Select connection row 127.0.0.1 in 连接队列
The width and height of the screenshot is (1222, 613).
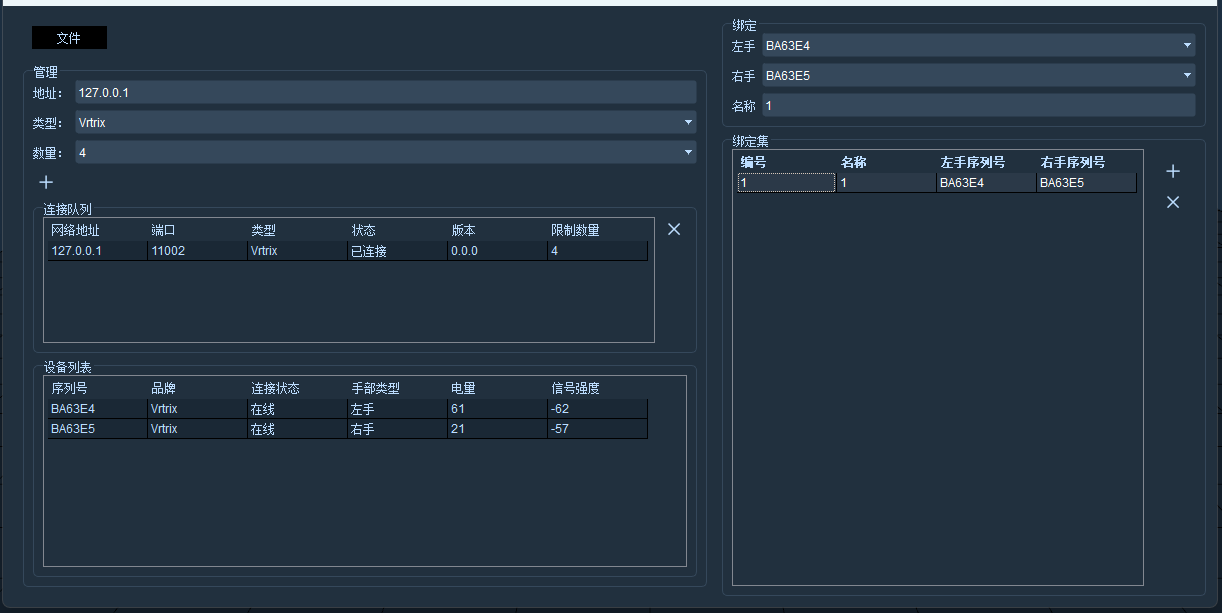pyautogui.click(x=347, y=251)
